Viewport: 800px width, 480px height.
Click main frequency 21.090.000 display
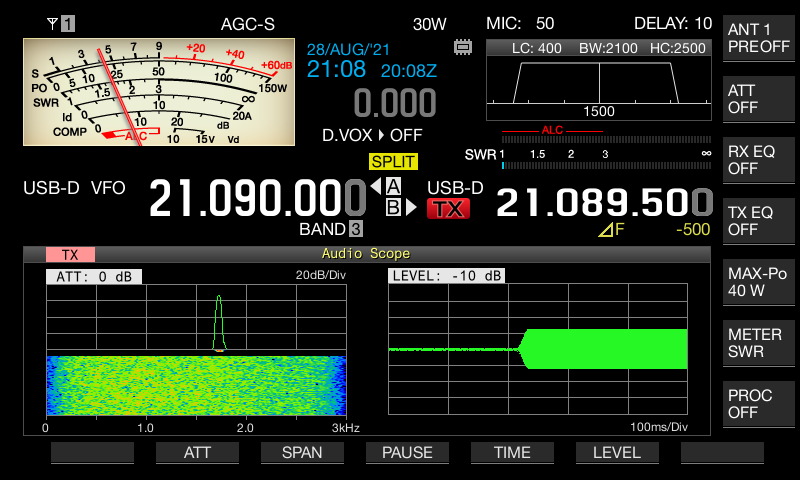coord(258,198)
